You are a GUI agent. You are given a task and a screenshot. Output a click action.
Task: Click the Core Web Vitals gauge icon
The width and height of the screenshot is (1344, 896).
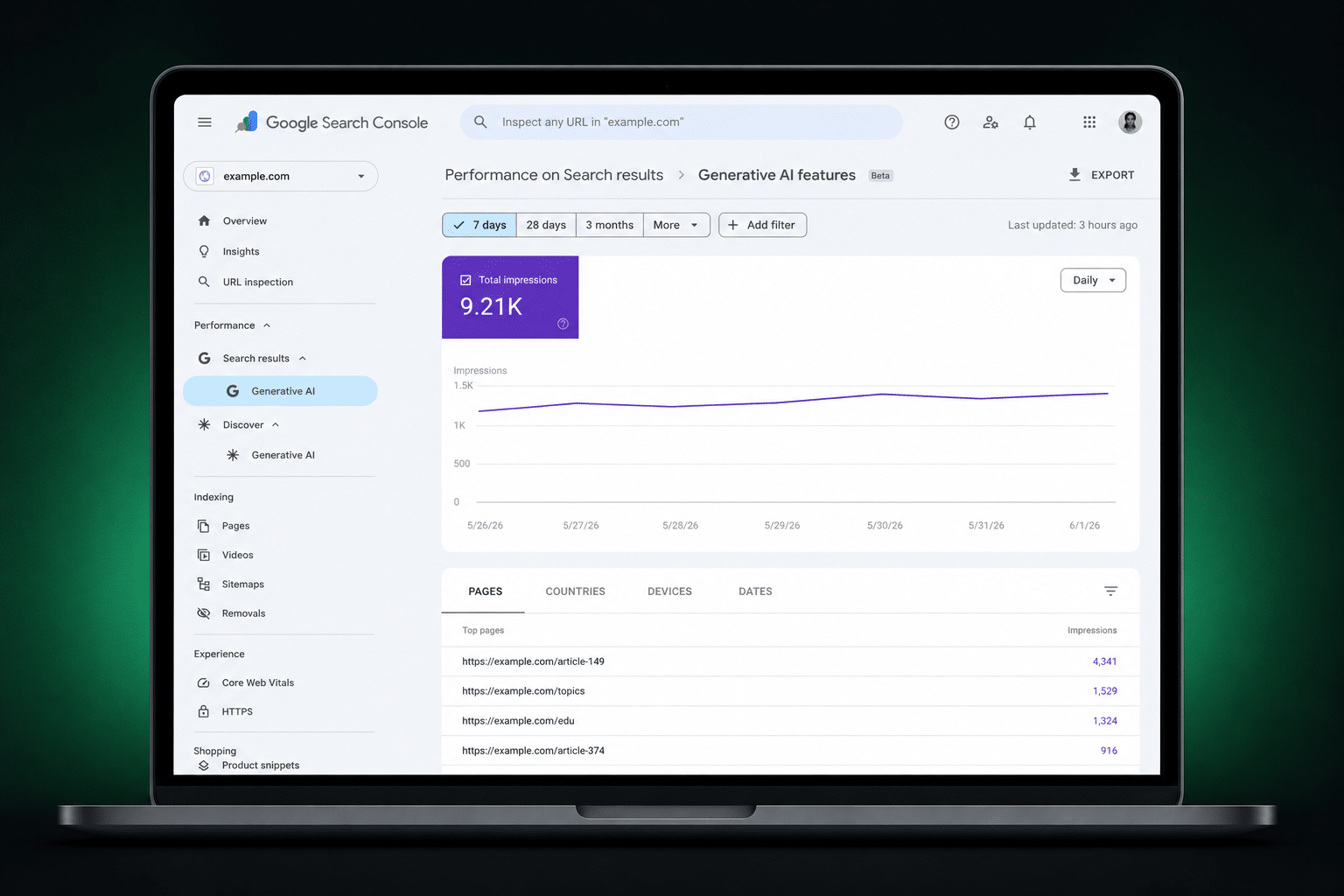(x=203, y=682)
